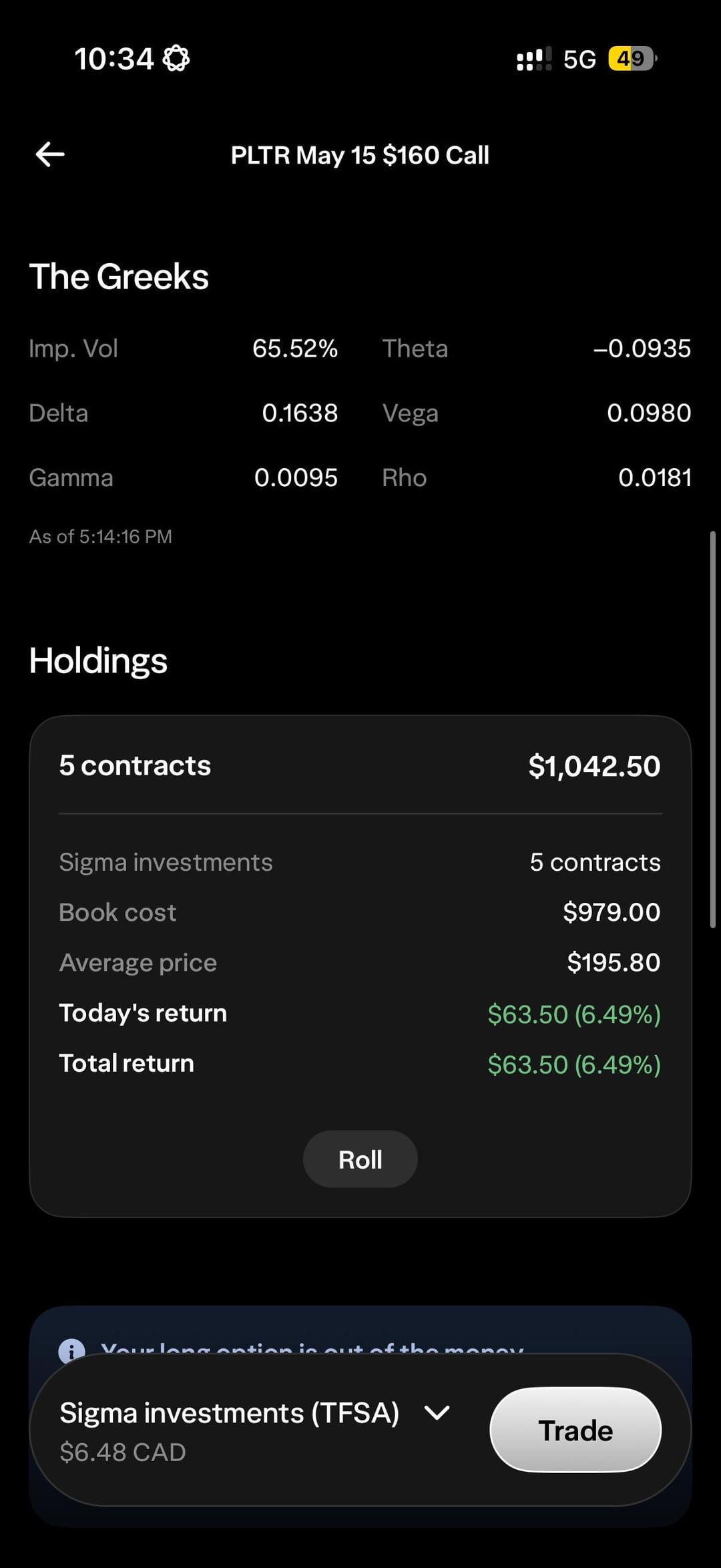Tap the $6.48 CAD balance text
The width and height of the screenshot is (721, 1568).
[x=123, y=1452]
